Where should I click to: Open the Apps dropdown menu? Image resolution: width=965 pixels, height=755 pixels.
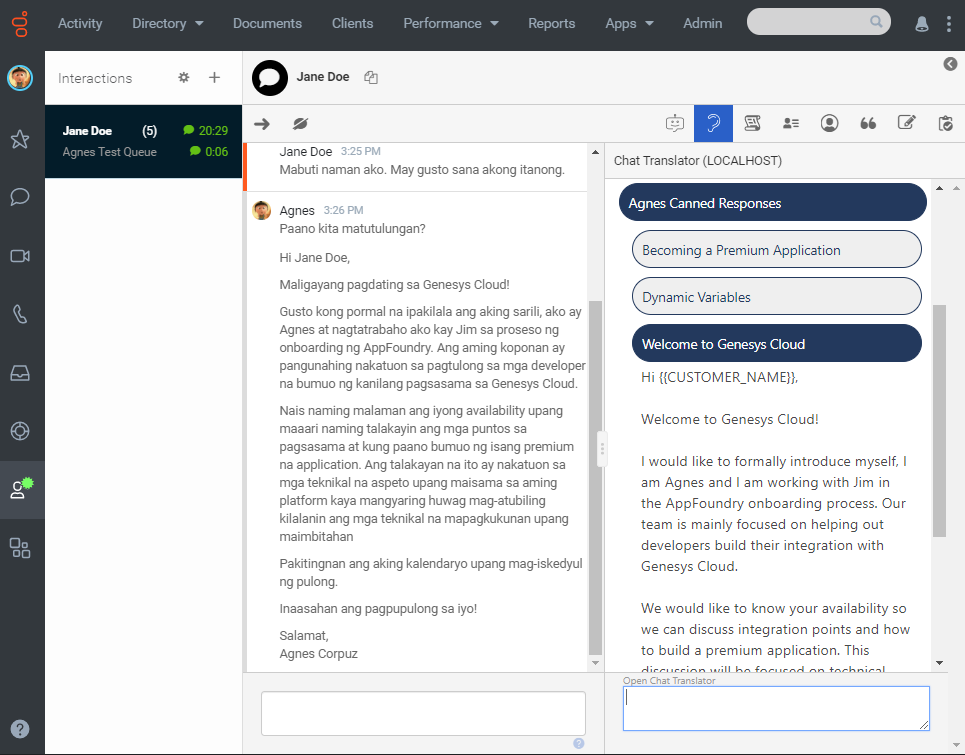629,23
